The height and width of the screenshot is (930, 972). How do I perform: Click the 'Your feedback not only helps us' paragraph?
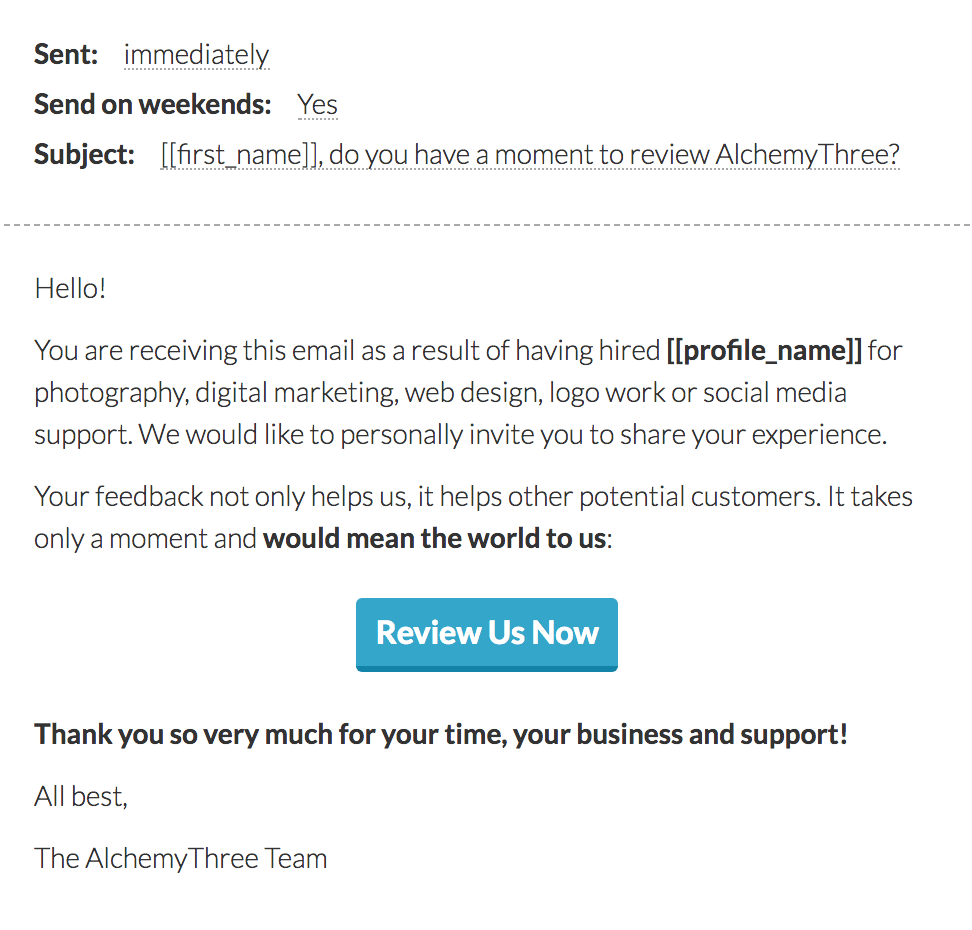pos(473,517)
